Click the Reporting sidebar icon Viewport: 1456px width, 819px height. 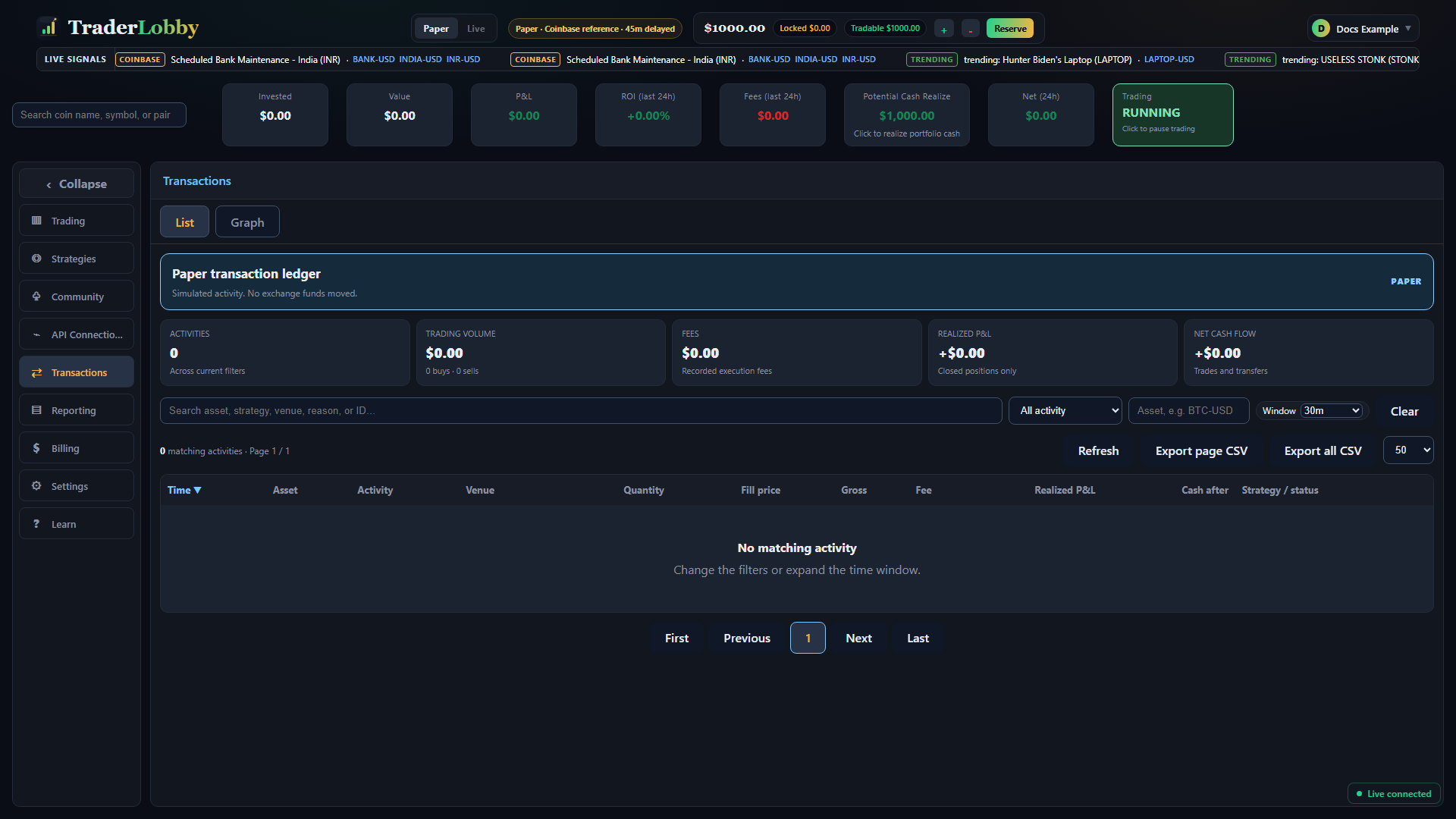(x=36, y=410)
